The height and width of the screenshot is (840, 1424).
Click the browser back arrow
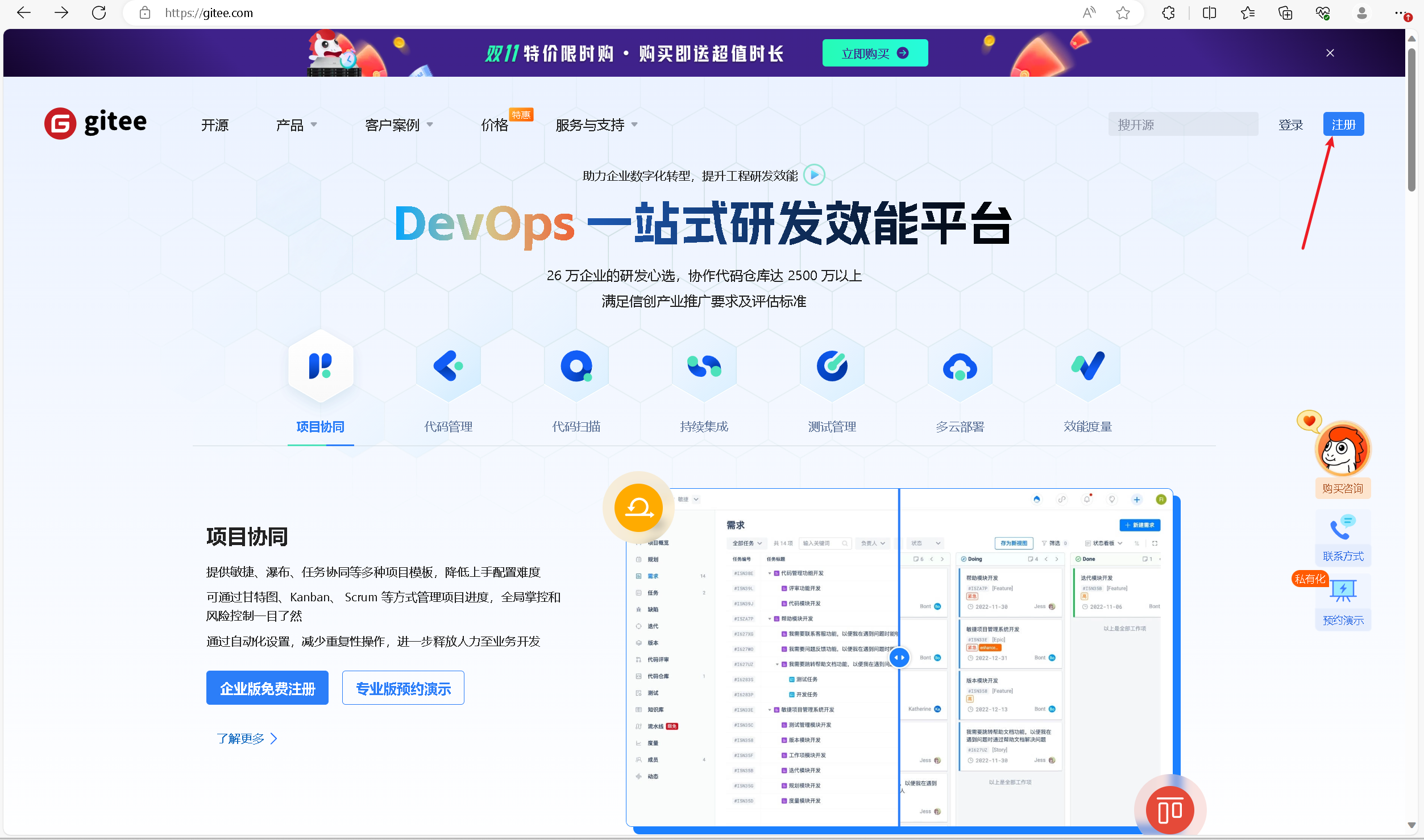pos(23,13)
